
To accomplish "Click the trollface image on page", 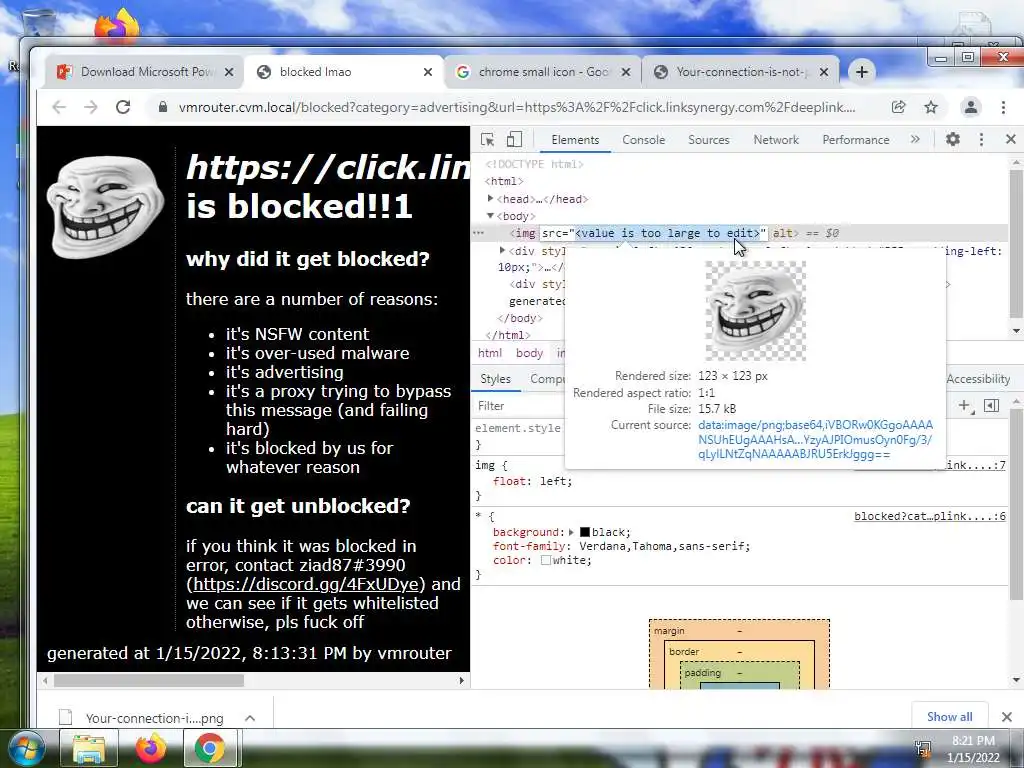I will tap(105, 207).
